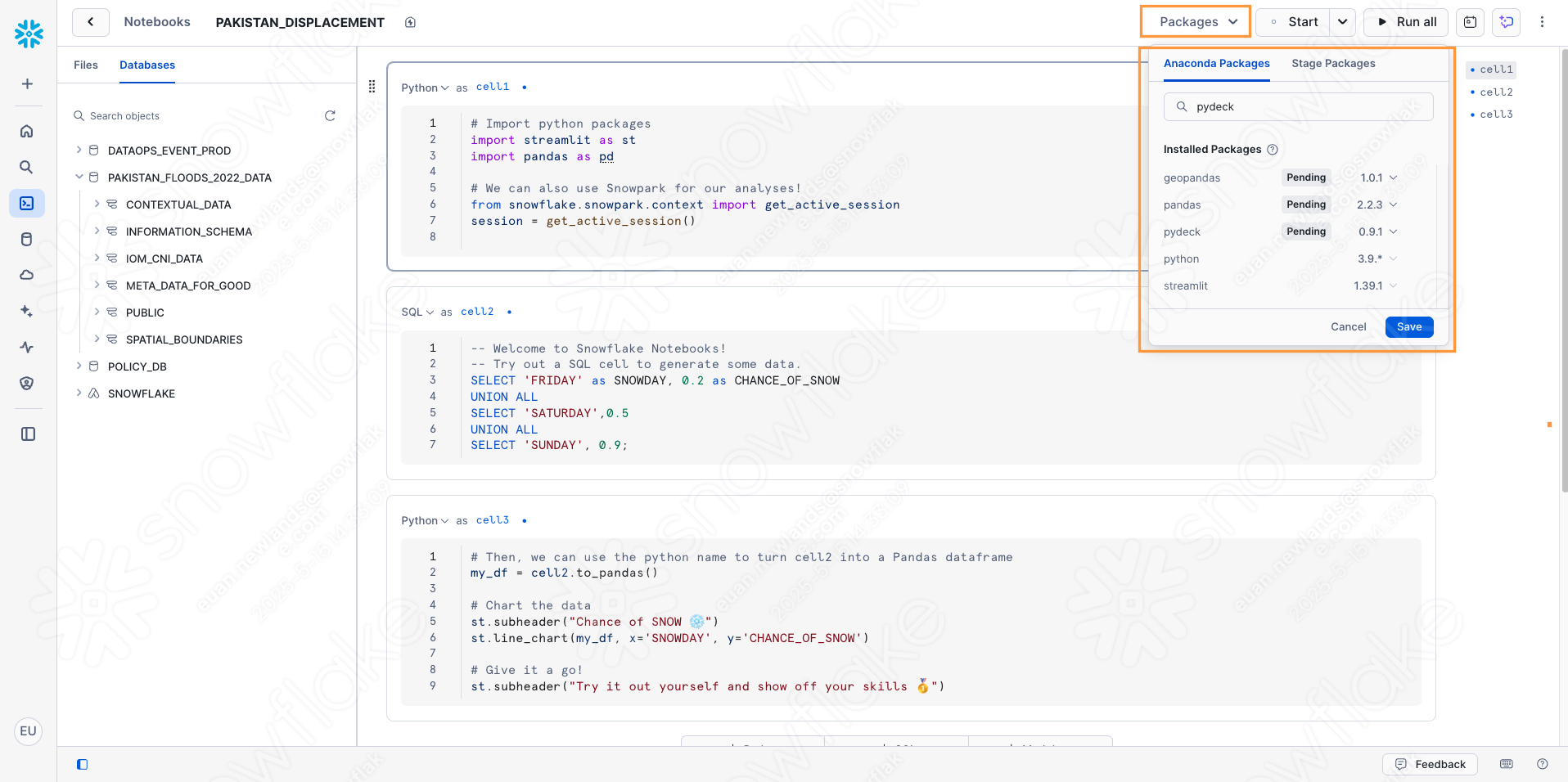1568x782 pixels.
Task: Expand the CONTEXTUAL_DATA schema
Action: tap(97, 204)
